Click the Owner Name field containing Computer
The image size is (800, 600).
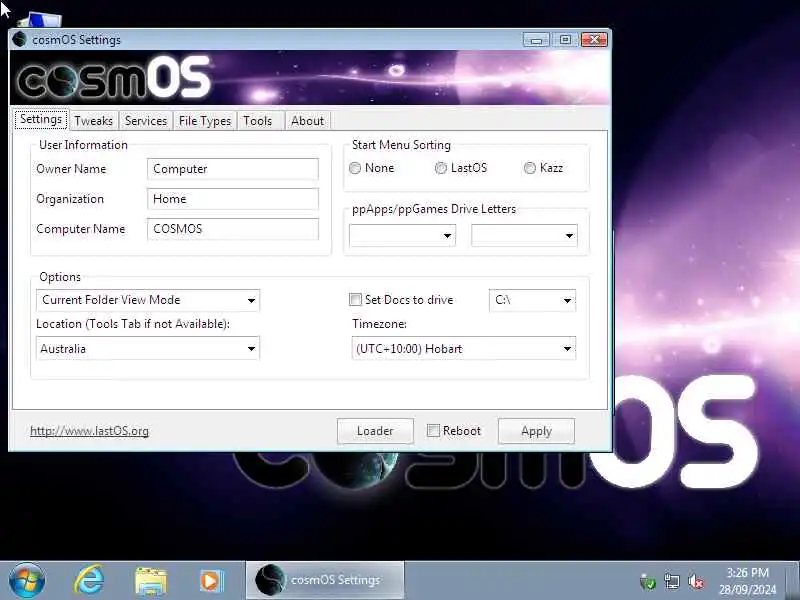[233, 169]
